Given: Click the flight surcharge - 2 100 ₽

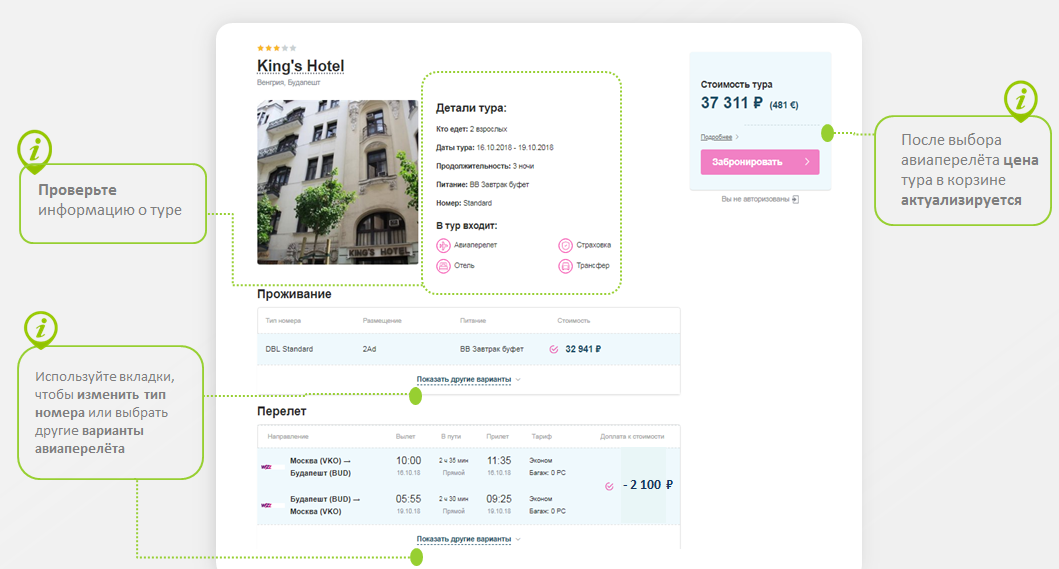Looking at the screenshot, I should pyautogui.click(x=648, y=485).
